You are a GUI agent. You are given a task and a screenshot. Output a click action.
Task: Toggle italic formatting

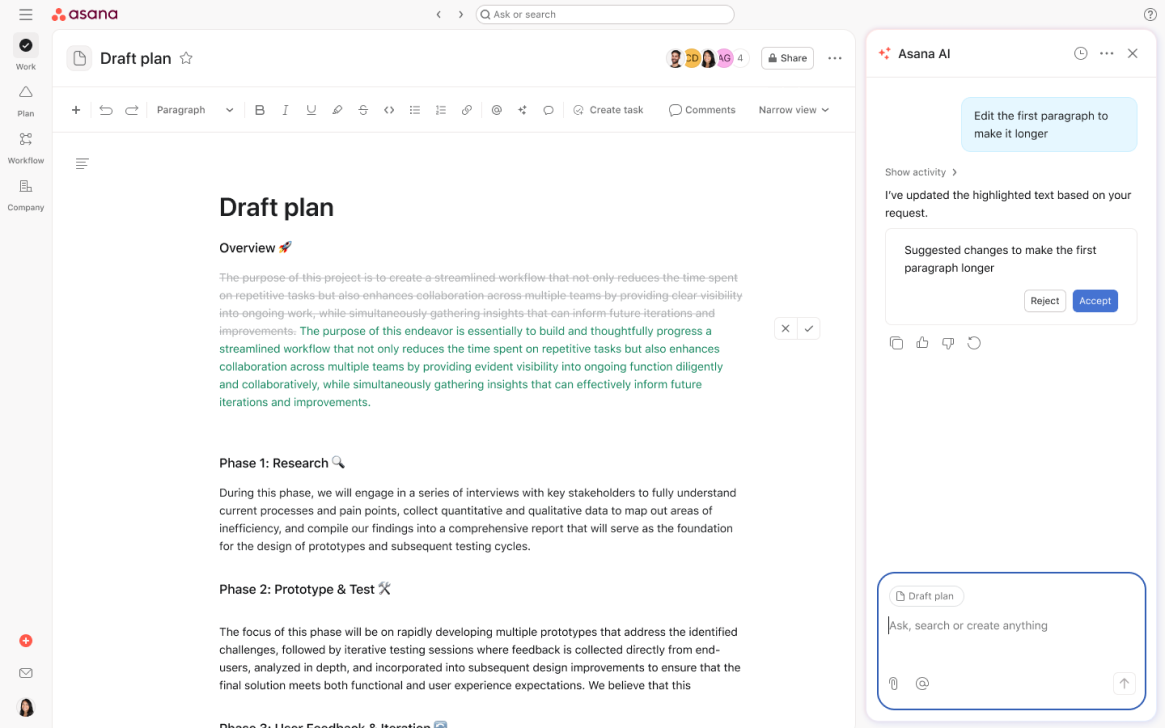click(285, 110)
